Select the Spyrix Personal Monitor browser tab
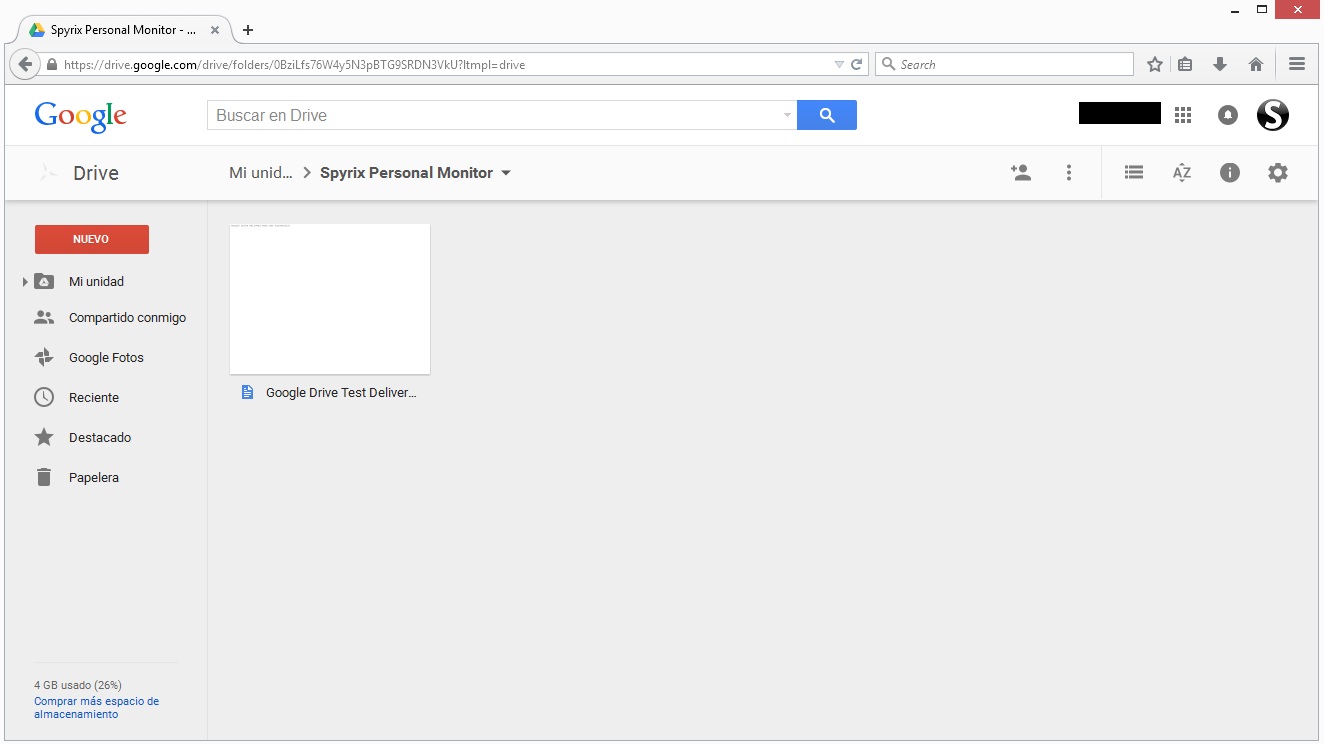 124,30
